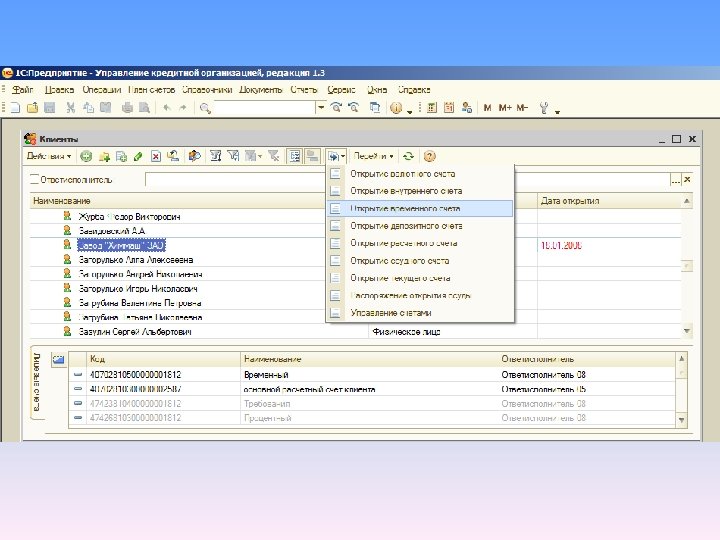Choose Открытие временного счета from menu
The height and width of the screenshot is (540, 720).
[420, 208]
